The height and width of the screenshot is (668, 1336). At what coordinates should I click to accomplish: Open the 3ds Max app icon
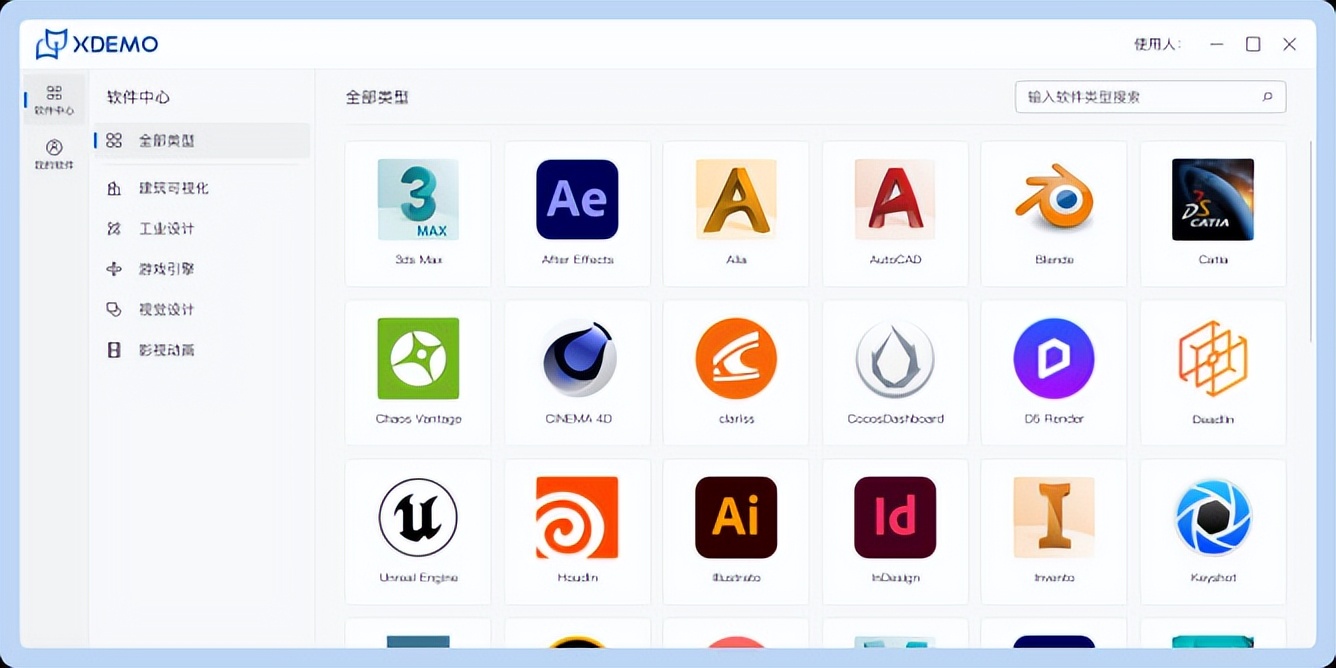(x=418, y=200)
